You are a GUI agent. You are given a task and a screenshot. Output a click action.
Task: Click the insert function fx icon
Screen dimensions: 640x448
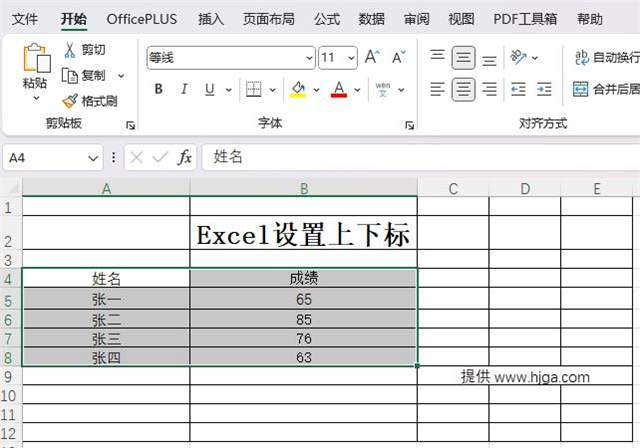click(184, 157)
